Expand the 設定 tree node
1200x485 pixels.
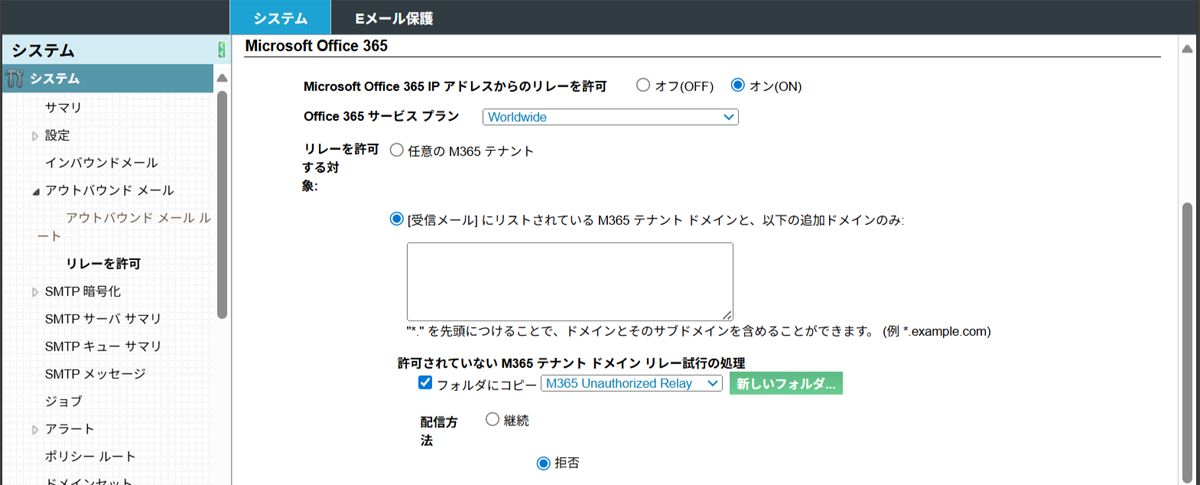35,135
